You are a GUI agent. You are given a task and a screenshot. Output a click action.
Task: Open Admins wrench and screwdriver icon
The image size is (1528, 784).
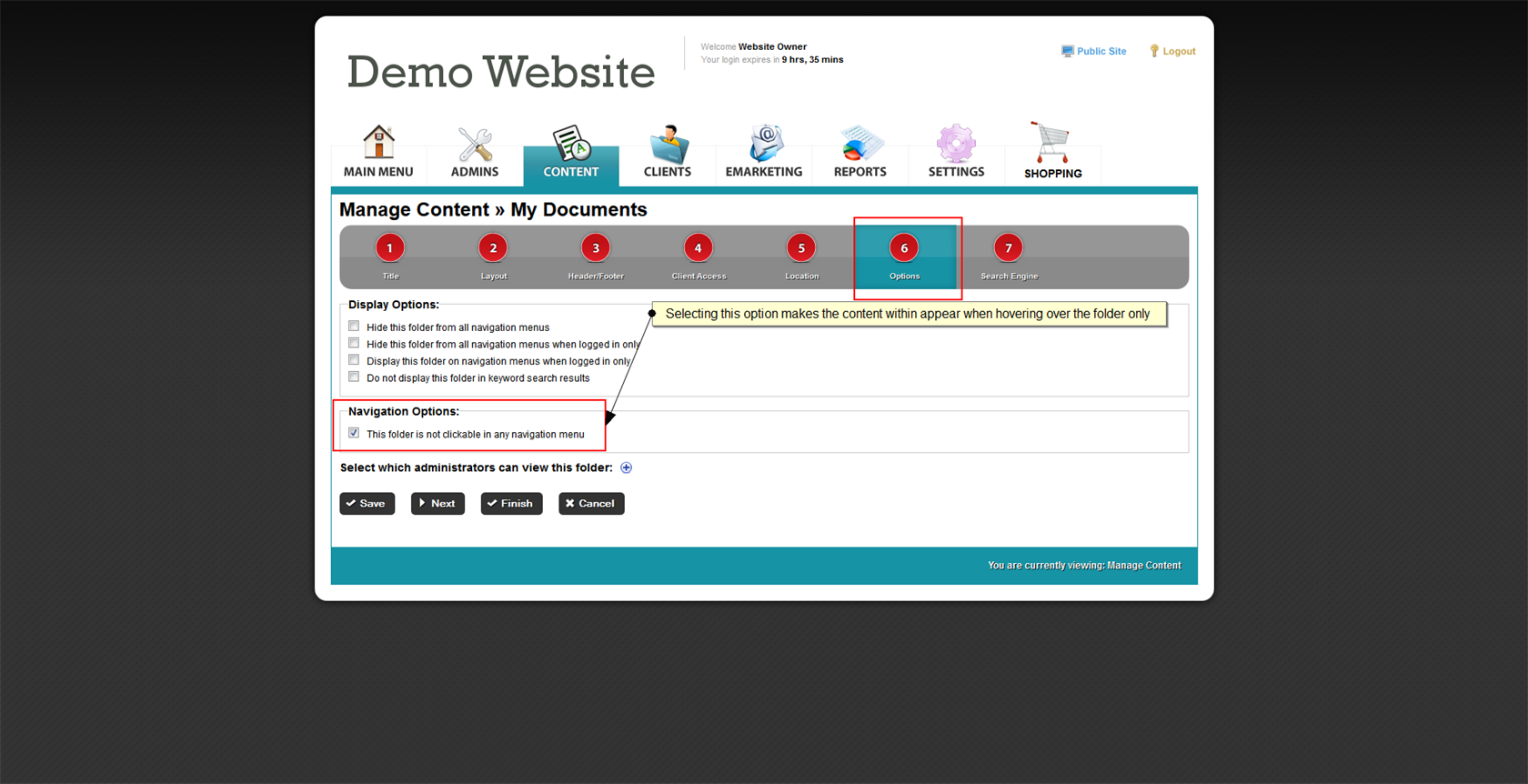tap(475, 145)
